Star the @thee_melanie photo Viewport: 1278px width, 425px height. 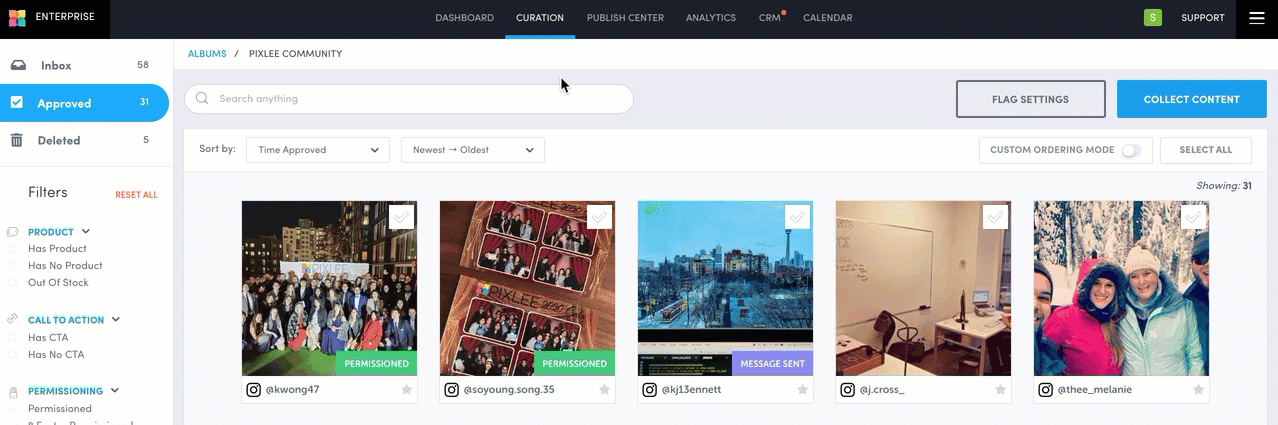click(1199, 390)
